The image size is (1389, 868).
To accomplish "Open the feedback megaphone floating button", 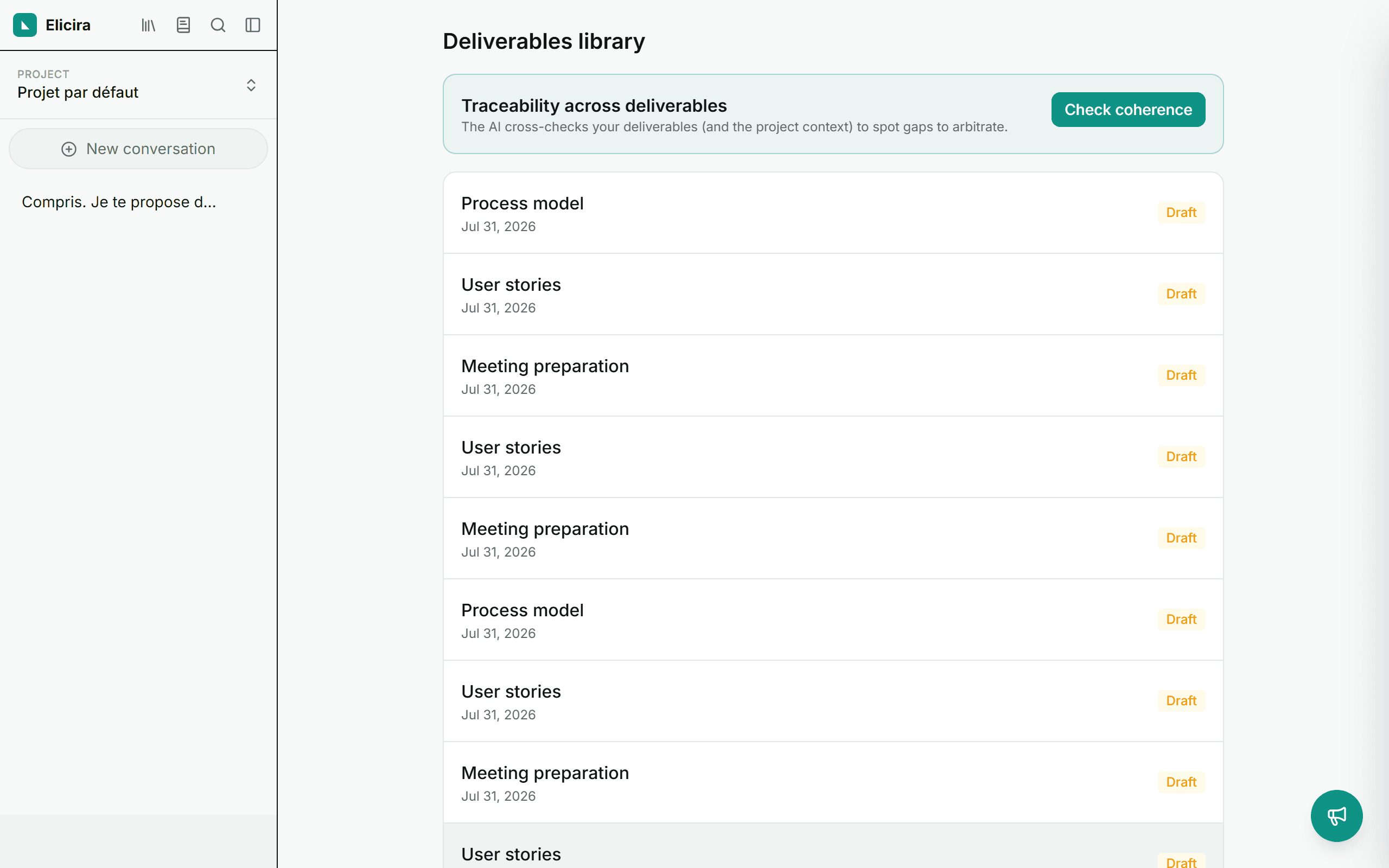I will pyautogui.click(x=1336, y=815).
